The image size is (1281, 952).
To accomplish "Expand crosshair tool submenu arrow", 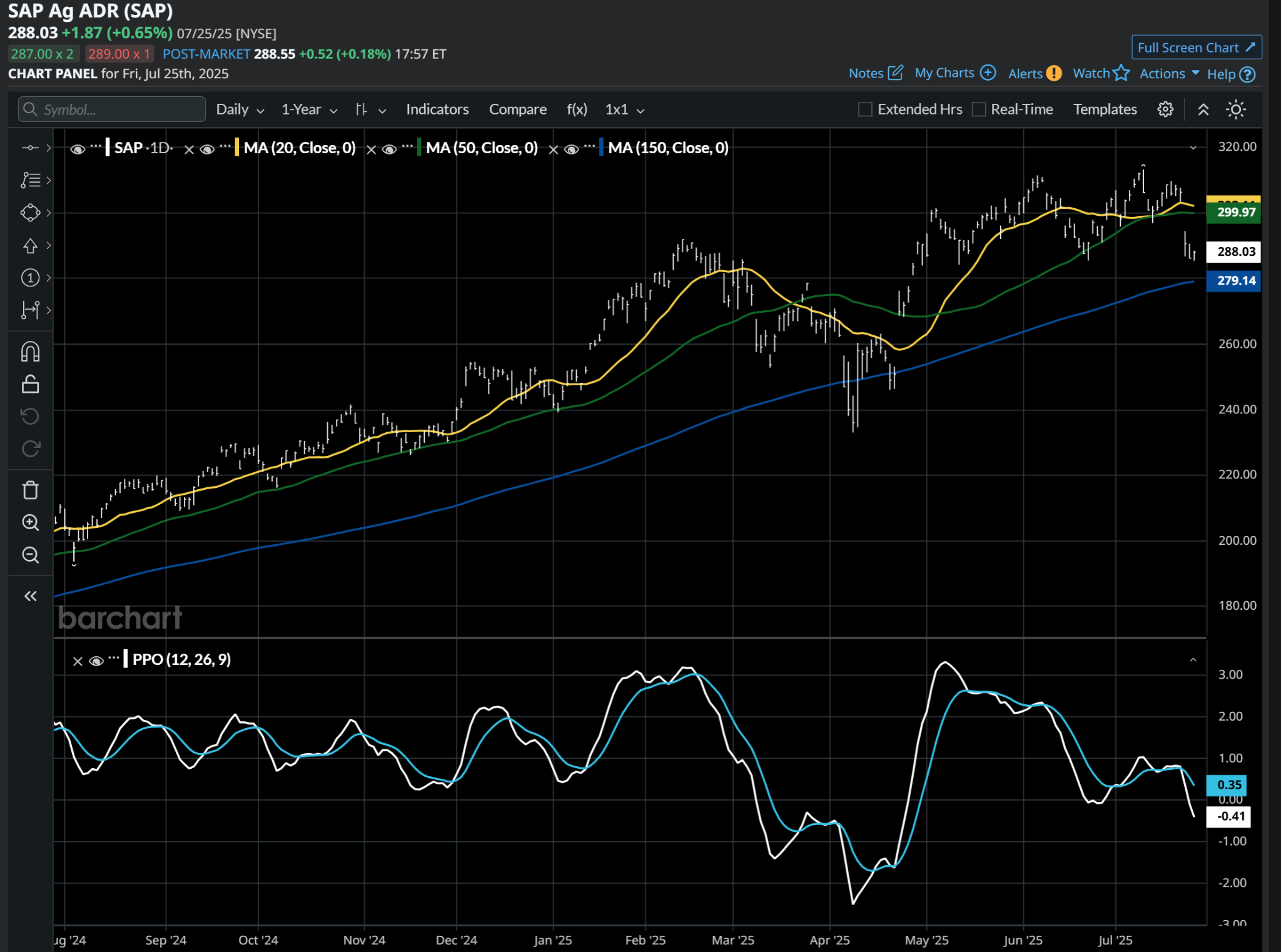I will (x=48, y=148).
